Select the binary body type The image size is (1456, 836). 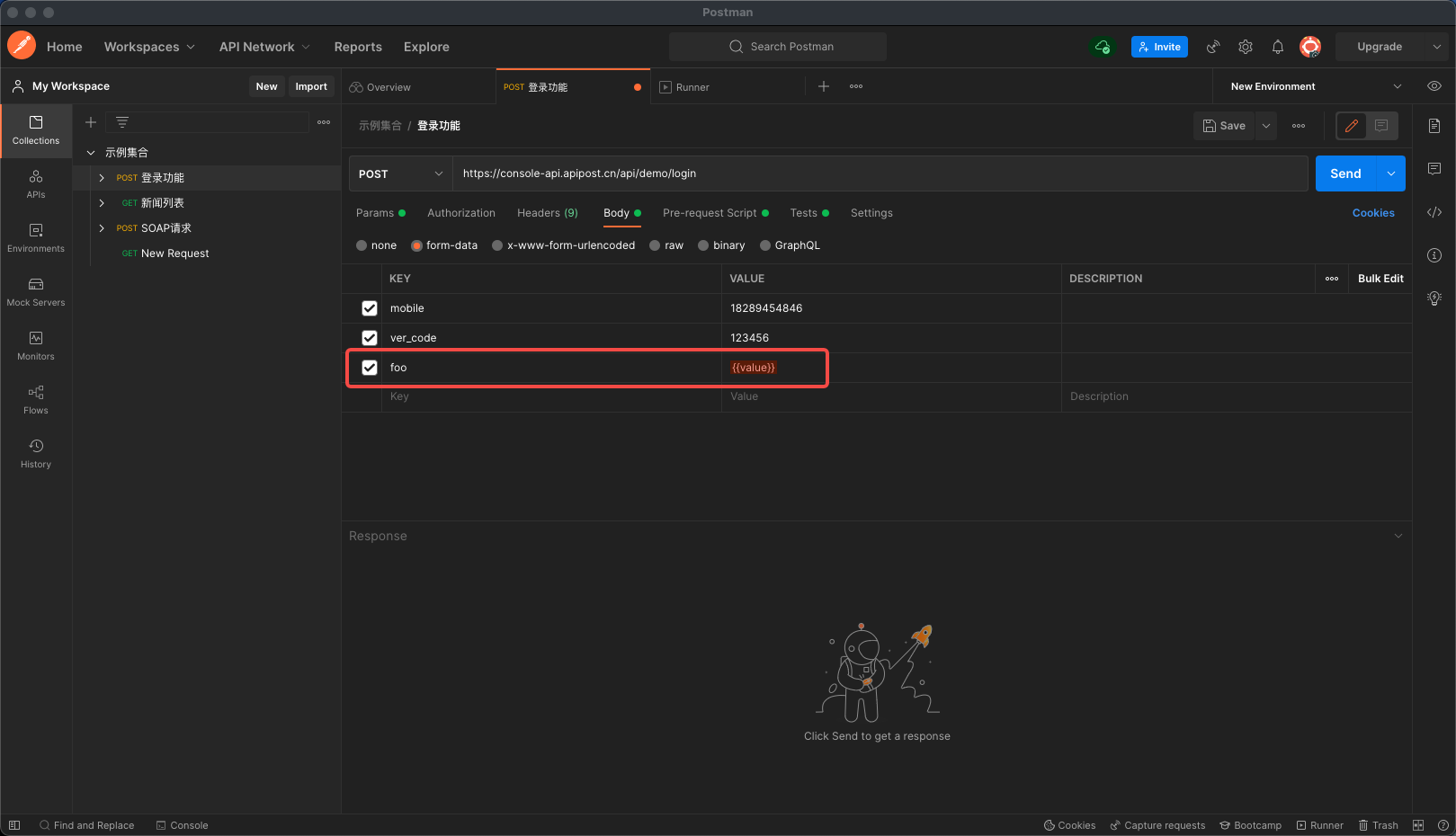(703, 245)
